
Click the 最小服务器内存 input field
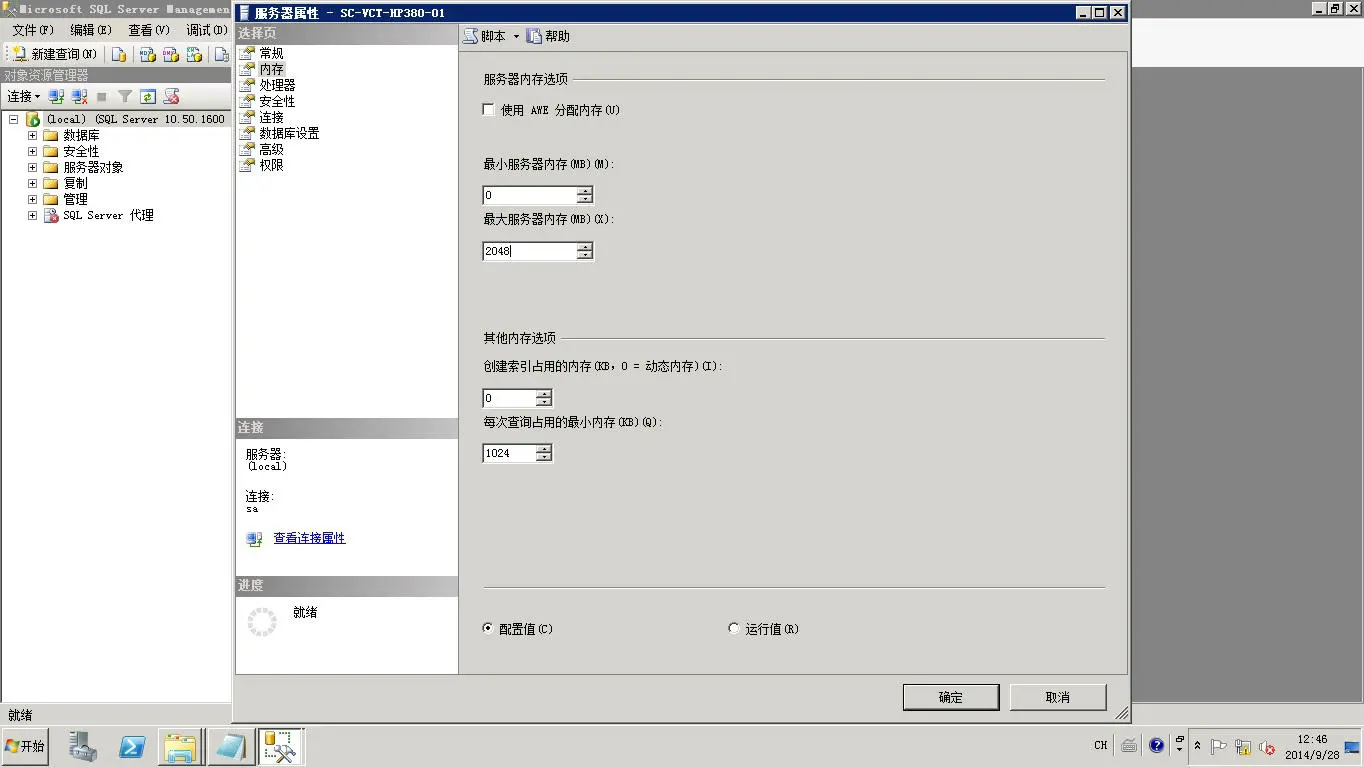(529, 195)
